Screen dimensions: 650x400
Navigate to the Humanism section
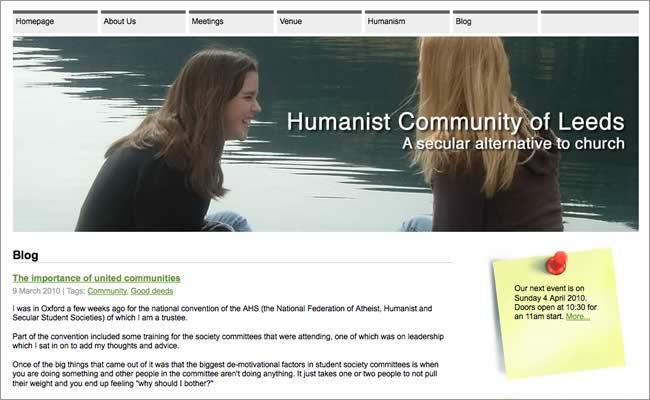click(406, 21)
